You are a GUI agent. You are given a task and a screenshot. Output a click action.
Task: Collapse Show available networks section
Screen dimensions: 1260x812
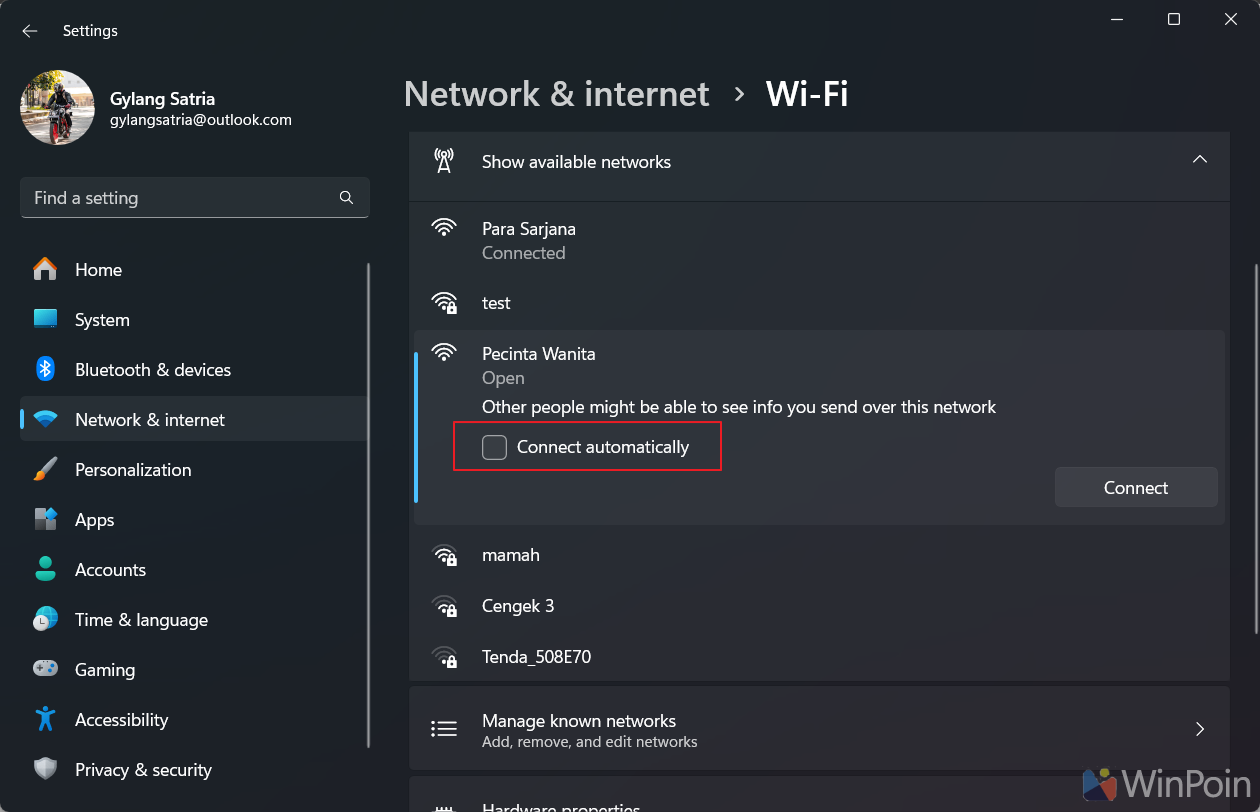1199,161
